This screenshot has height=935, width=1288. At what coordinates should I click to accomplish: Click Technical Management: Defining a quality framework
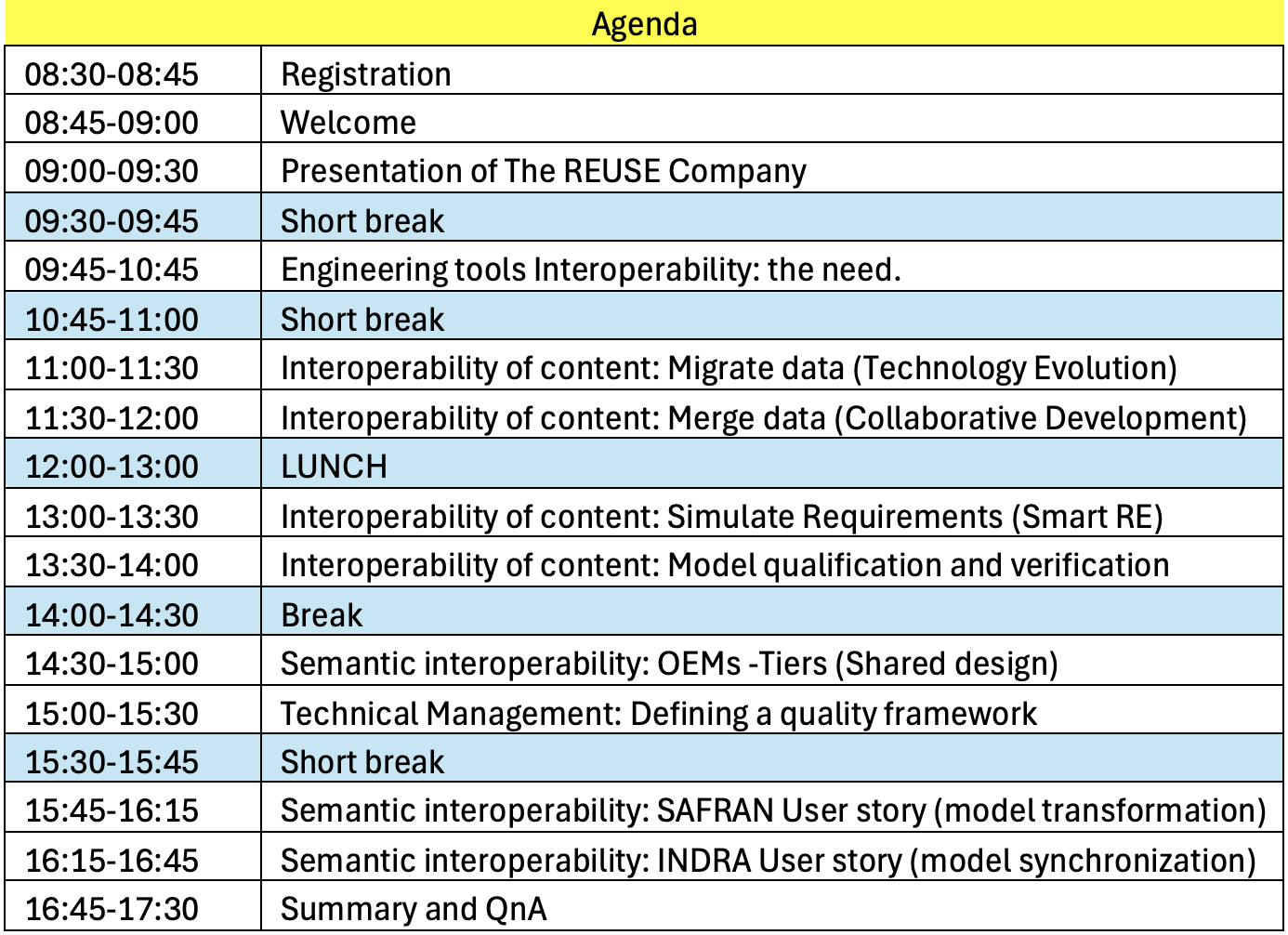pos(658,714)
